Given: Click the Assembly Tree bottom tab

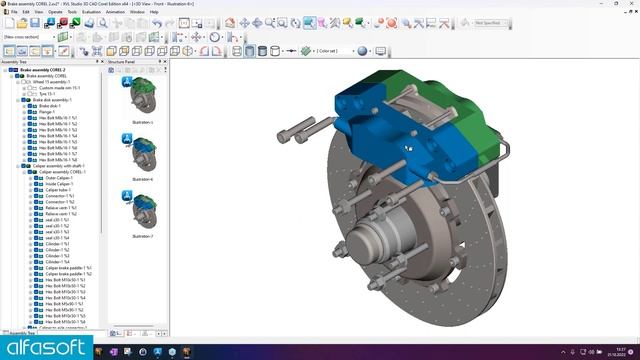Looking at the screenshot, I should (x=19, y=333).
